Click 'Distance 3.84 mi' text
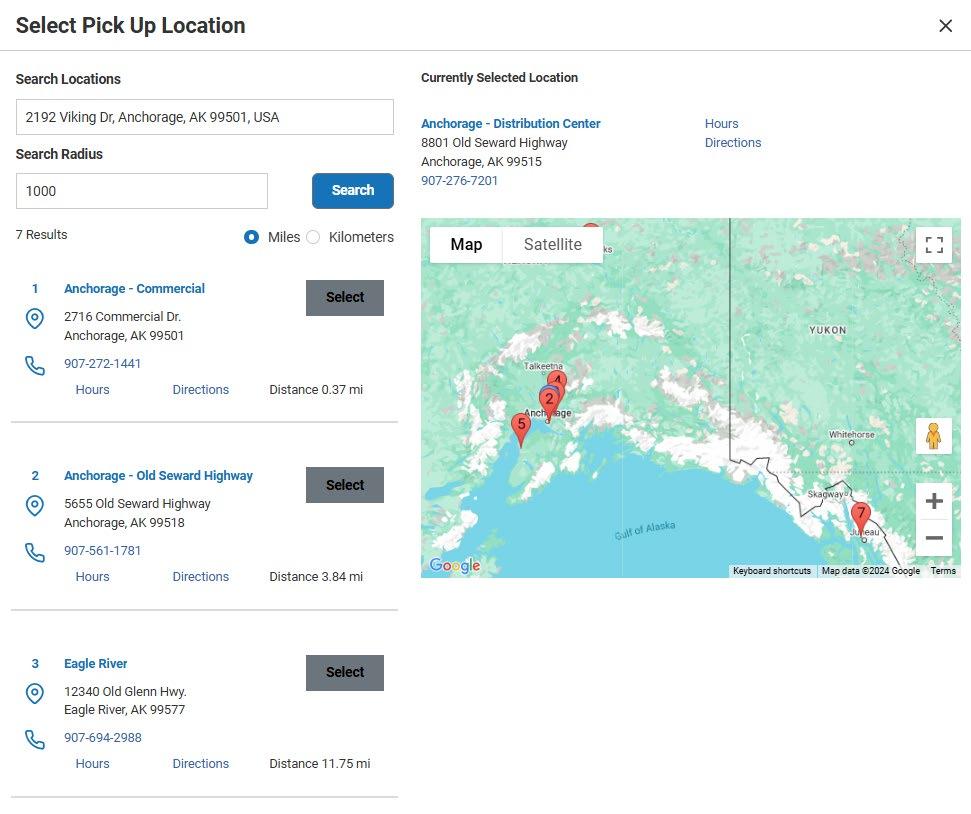This screenshot has height=814, width=971. pos(316,577)
